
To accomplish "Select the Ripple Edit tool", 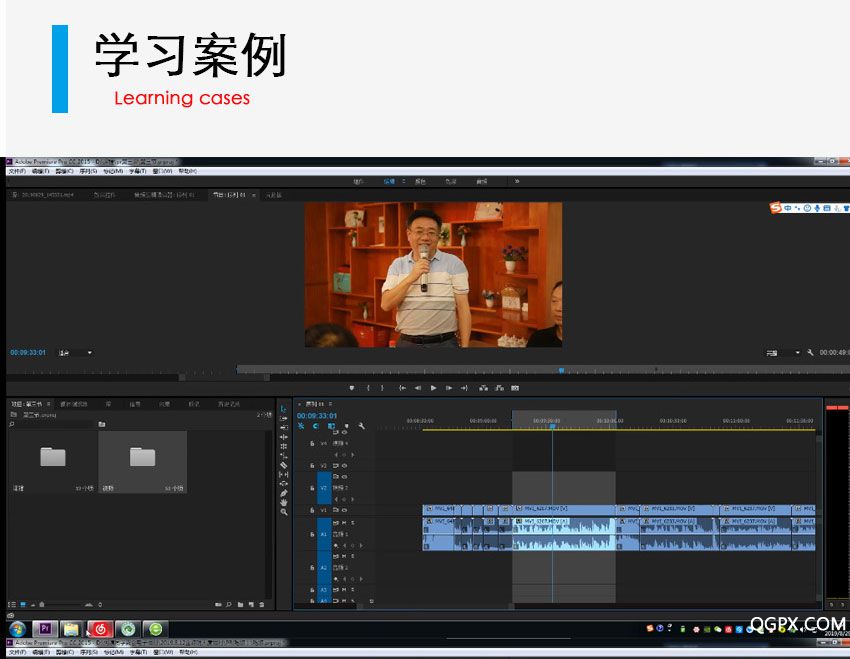I will click(x=284, y=427).
